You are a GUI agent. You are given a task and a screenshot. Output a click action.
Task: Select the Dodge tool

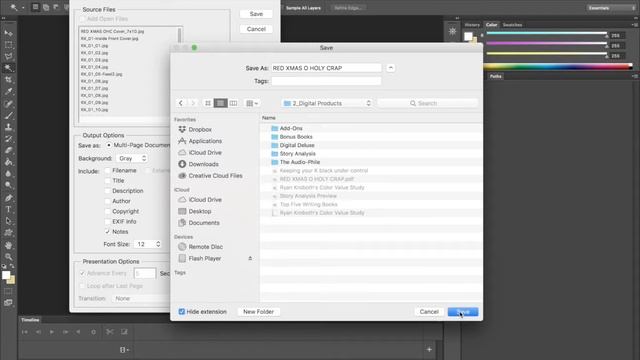pos(8,185)
